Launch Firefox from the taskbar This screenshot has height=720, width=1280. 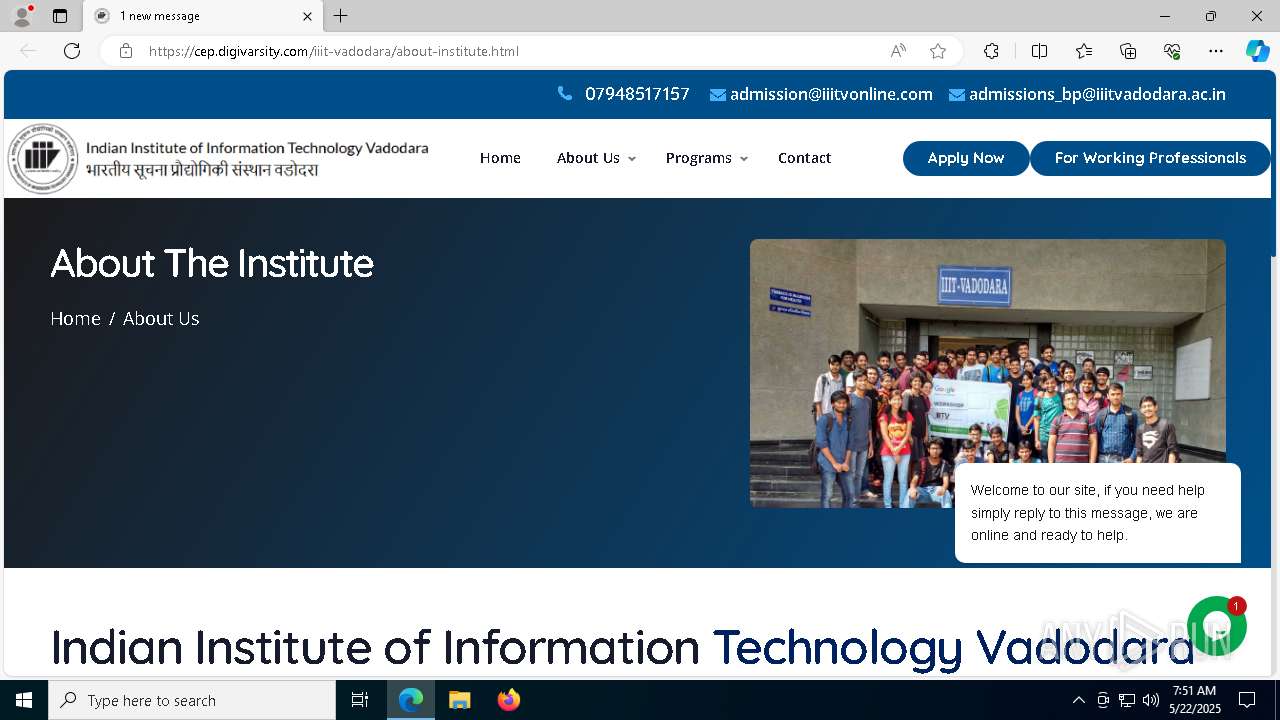tap(508, 700)
